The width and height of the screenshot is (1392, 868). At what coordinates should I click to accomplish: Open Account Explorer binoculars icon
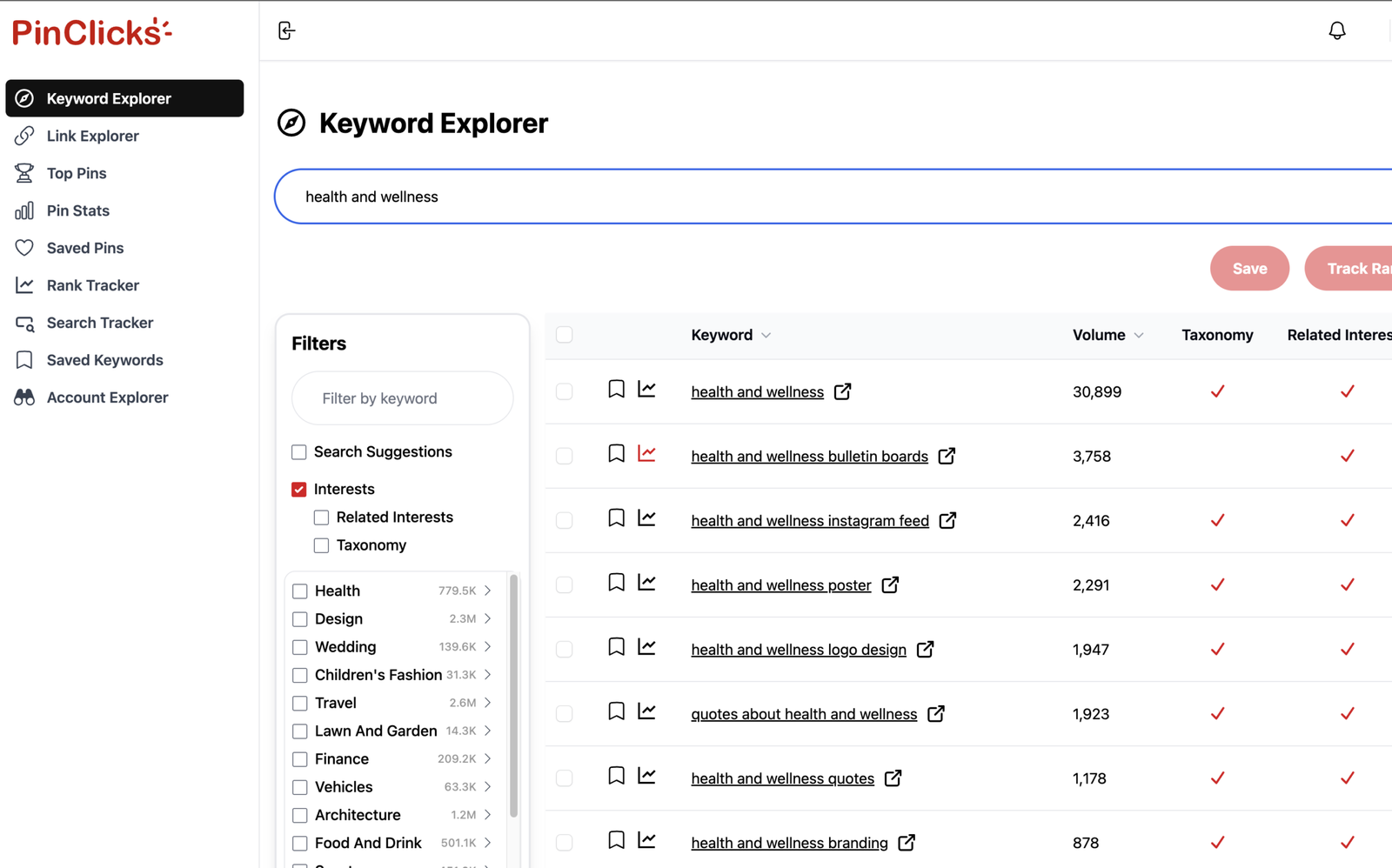25,397
